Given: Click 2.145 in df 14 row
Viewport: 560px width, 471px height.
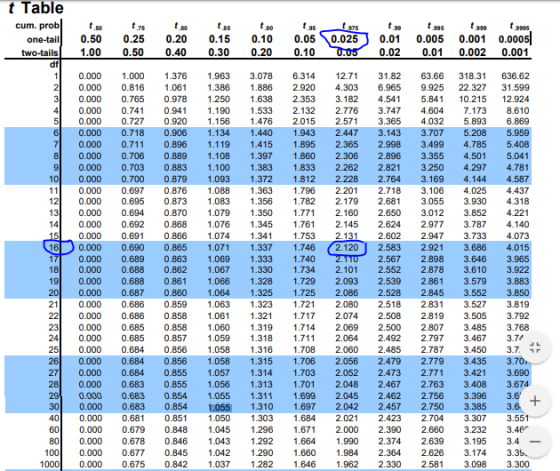Looking at the screenshot, I should 346,225.
